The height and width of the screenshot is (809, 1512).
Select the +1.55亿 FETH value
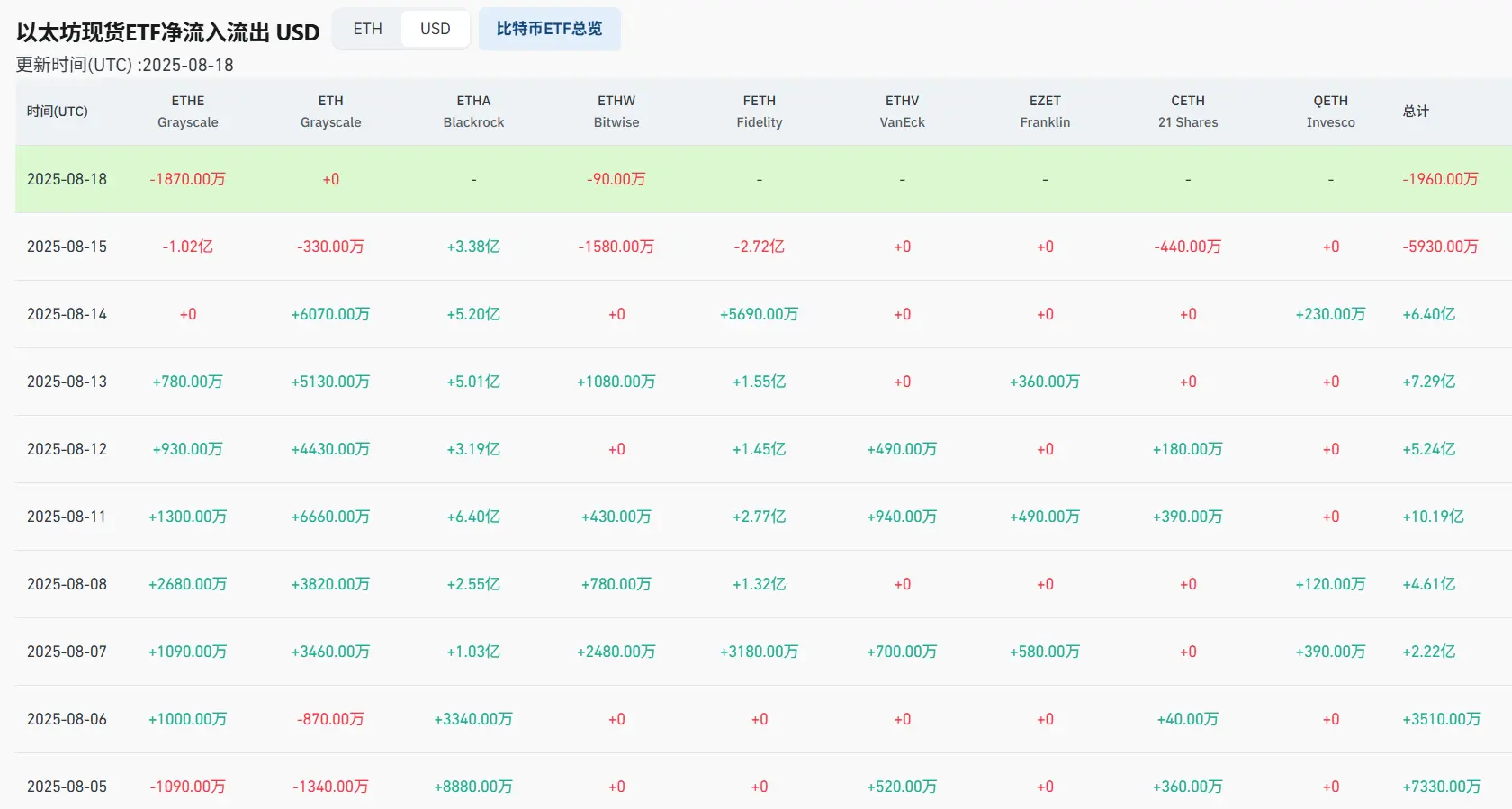point(760,382)
